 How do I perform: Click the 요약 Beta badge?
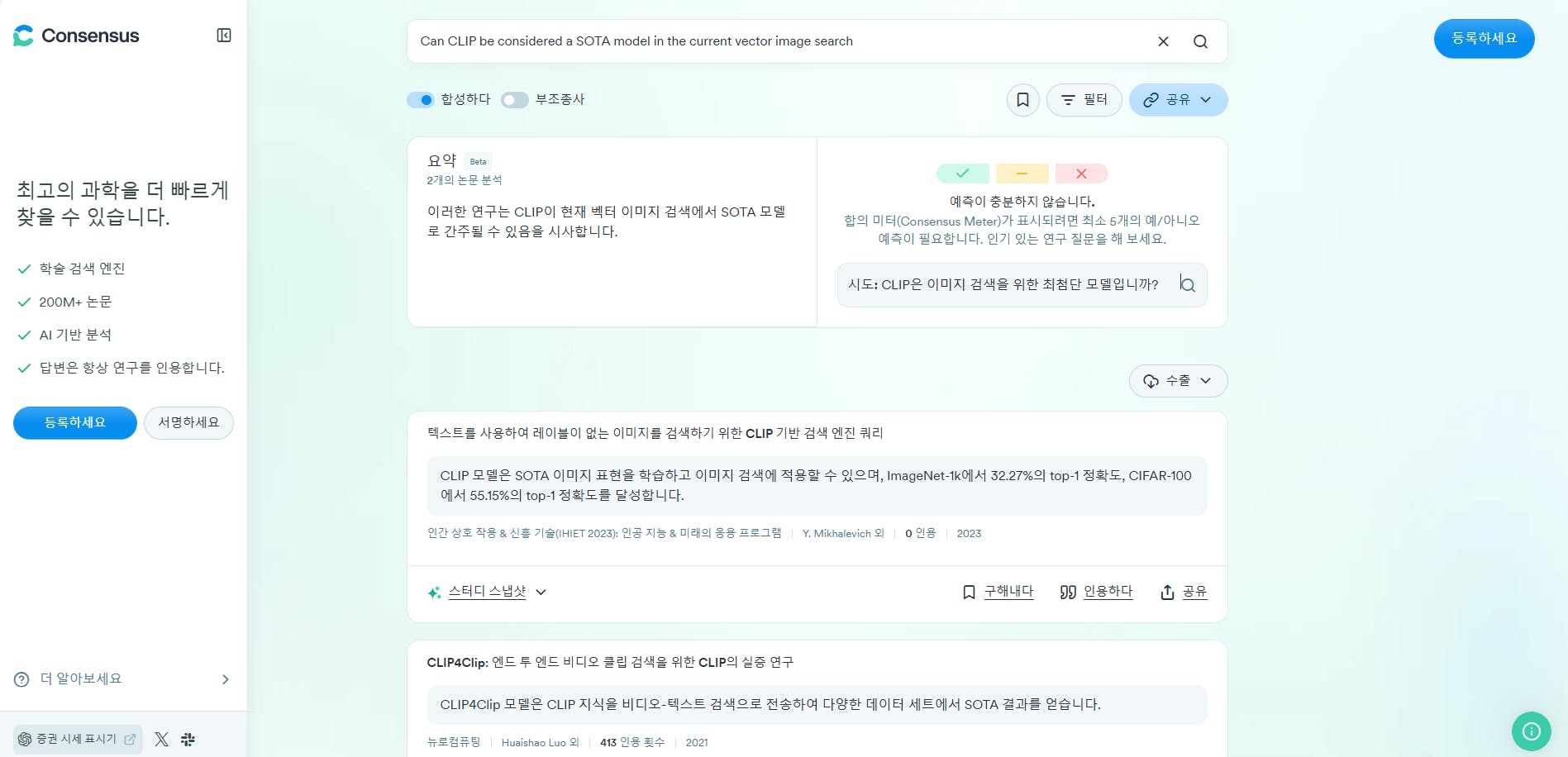click(x=478, y=162)
